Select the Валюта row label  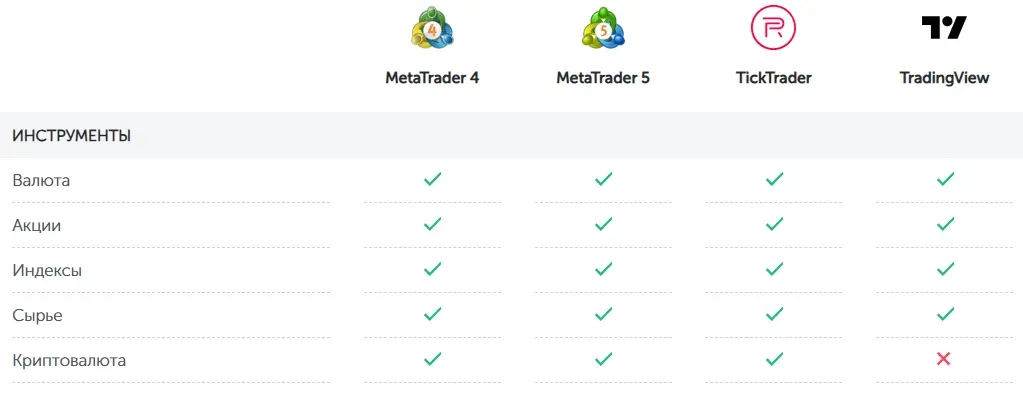[41, 181]
